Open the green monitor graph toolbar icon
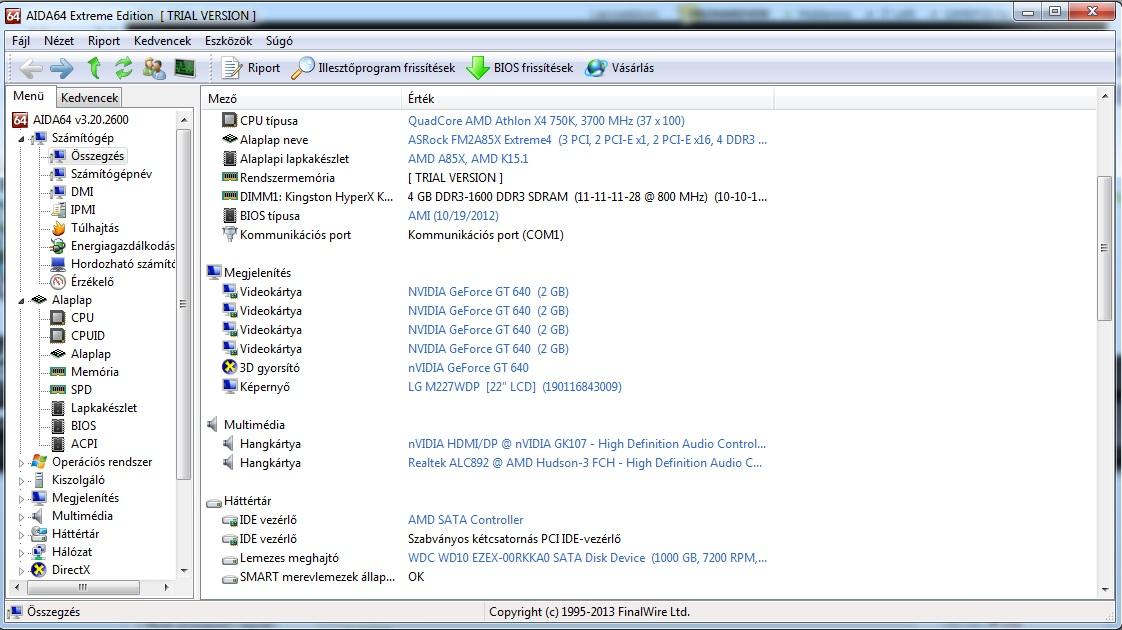 185,68
